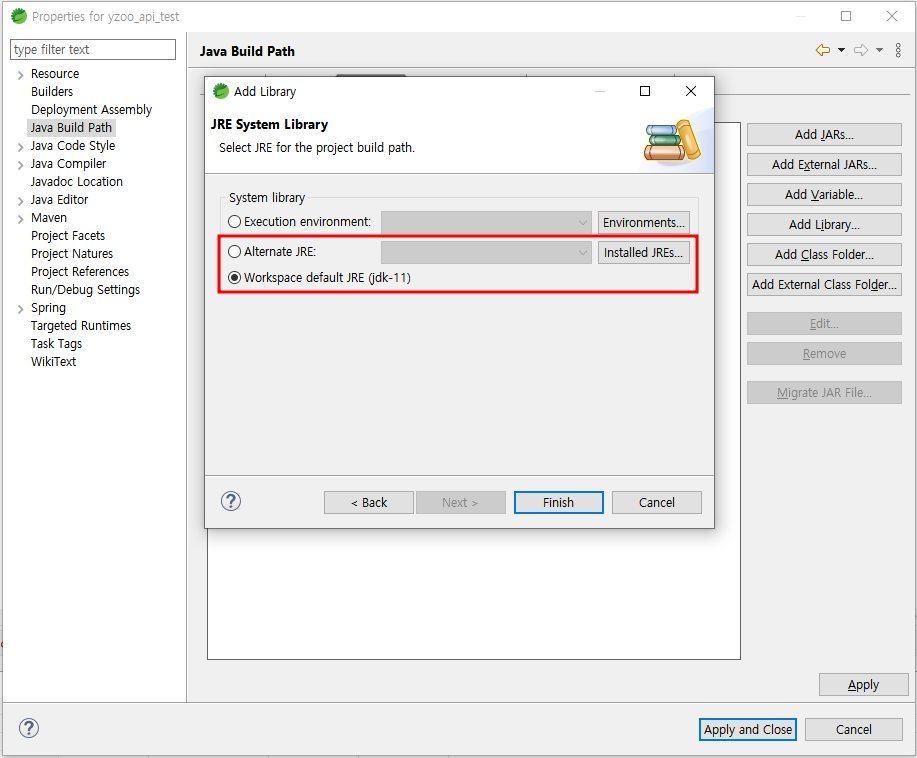Focus the type filter text field

(x=93, y=50)
